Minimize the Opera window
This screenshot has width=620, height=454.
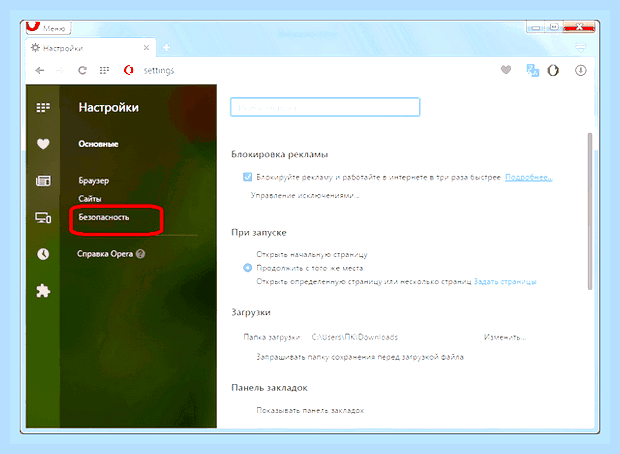tap(535, 28)
